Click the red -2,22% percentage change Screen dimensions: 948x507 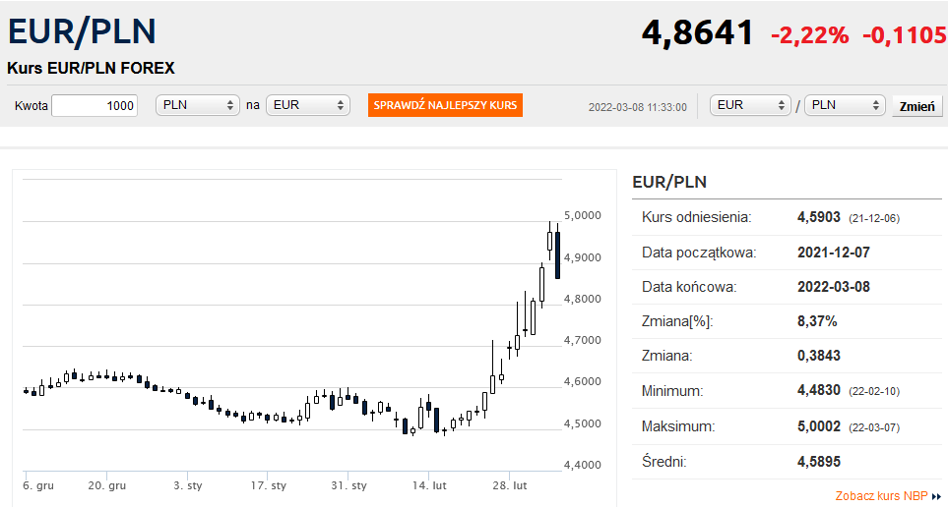pyautogui.click(x=809, y=35)
